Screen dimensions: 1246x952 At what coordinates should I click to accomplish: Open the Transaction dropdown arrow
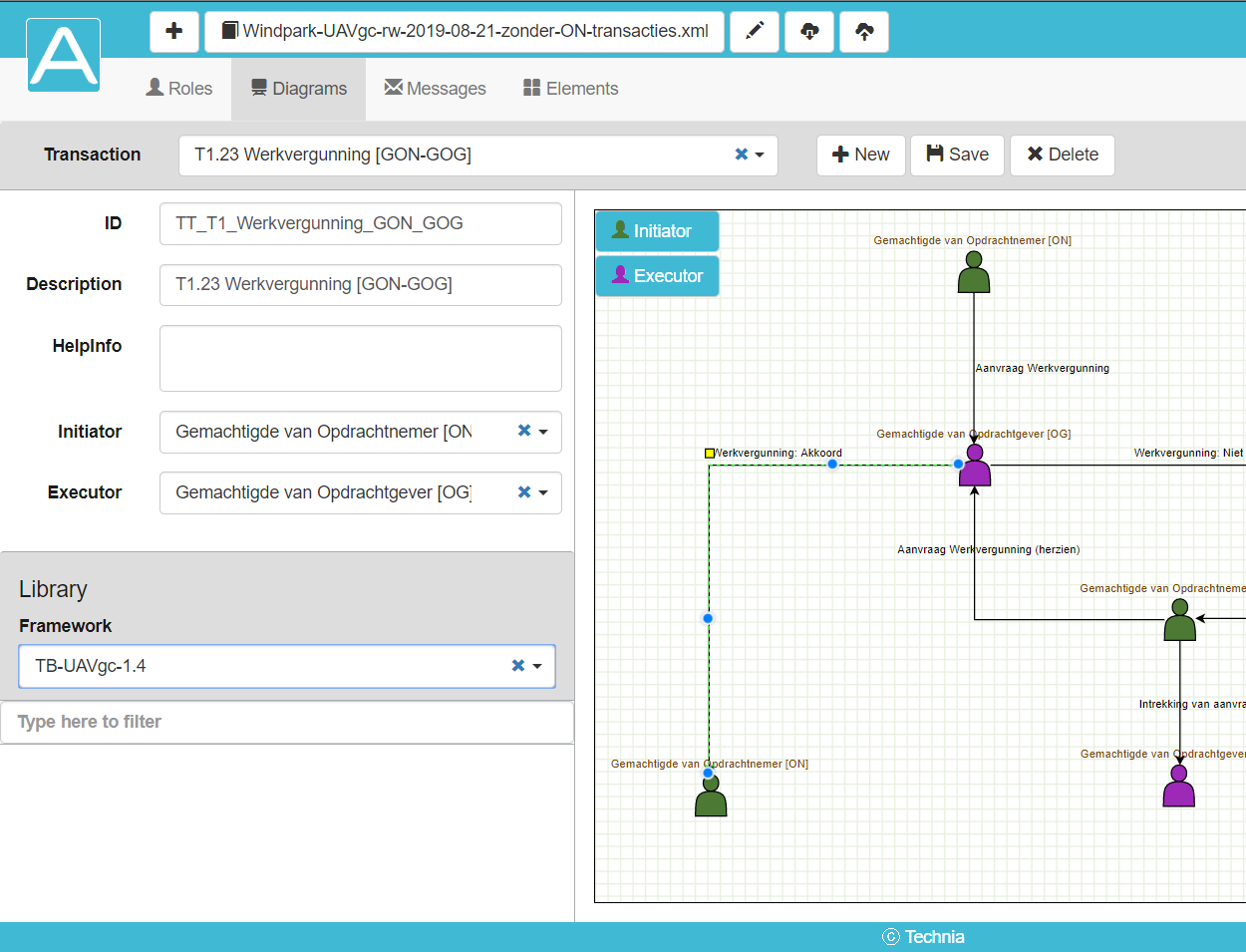coord(760,156)
